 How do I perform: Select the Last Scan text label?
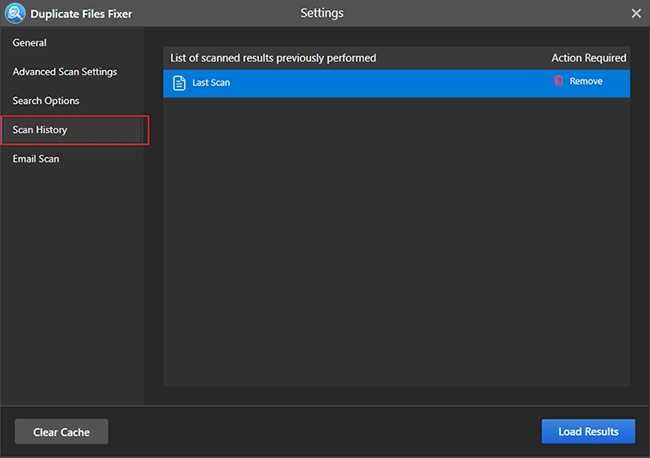pyautogui.click(x=211, y=82)
